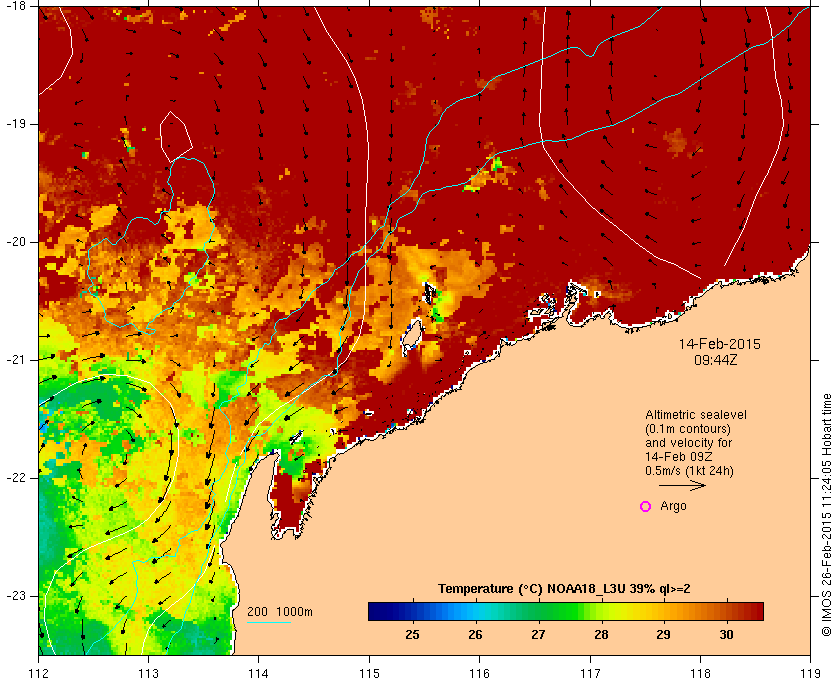This screenshot has height=680, width=840.
Task: Click the colorbar tick label 28
Action: [x=601, y=635]
